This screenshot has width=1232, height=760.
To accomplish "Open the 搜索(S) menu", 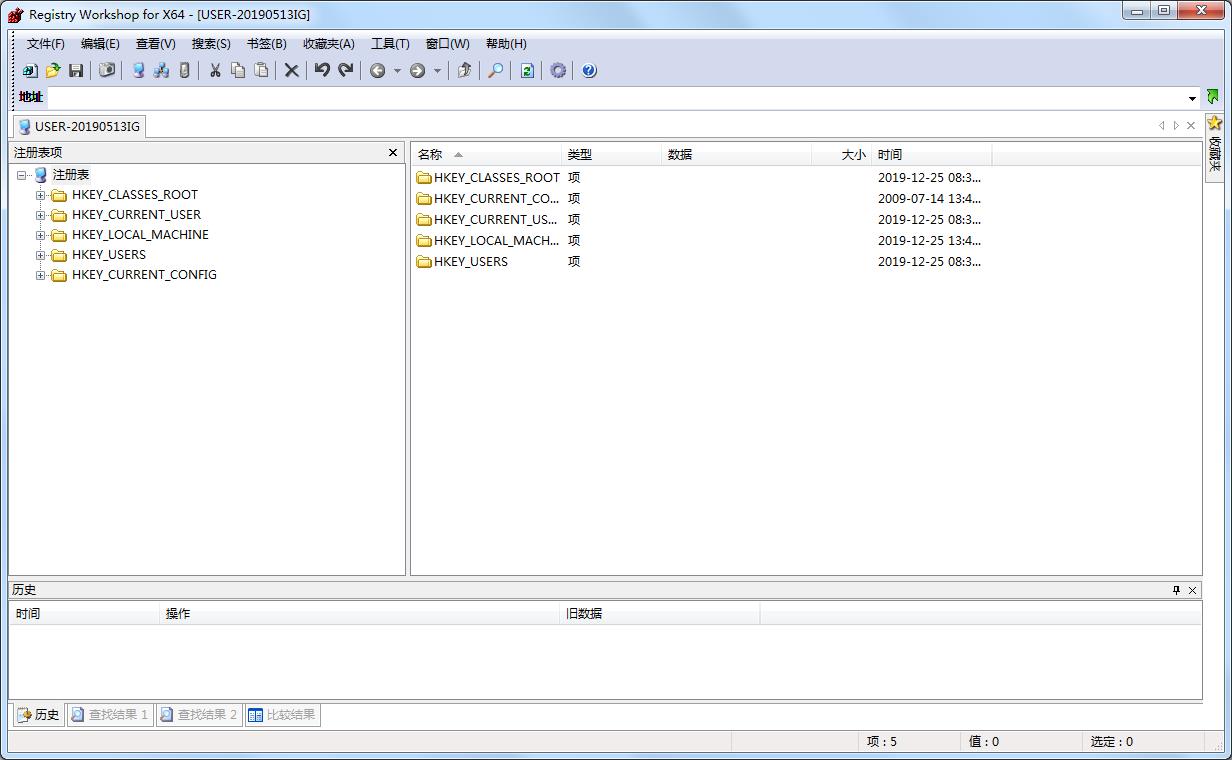I will point(211,44).
